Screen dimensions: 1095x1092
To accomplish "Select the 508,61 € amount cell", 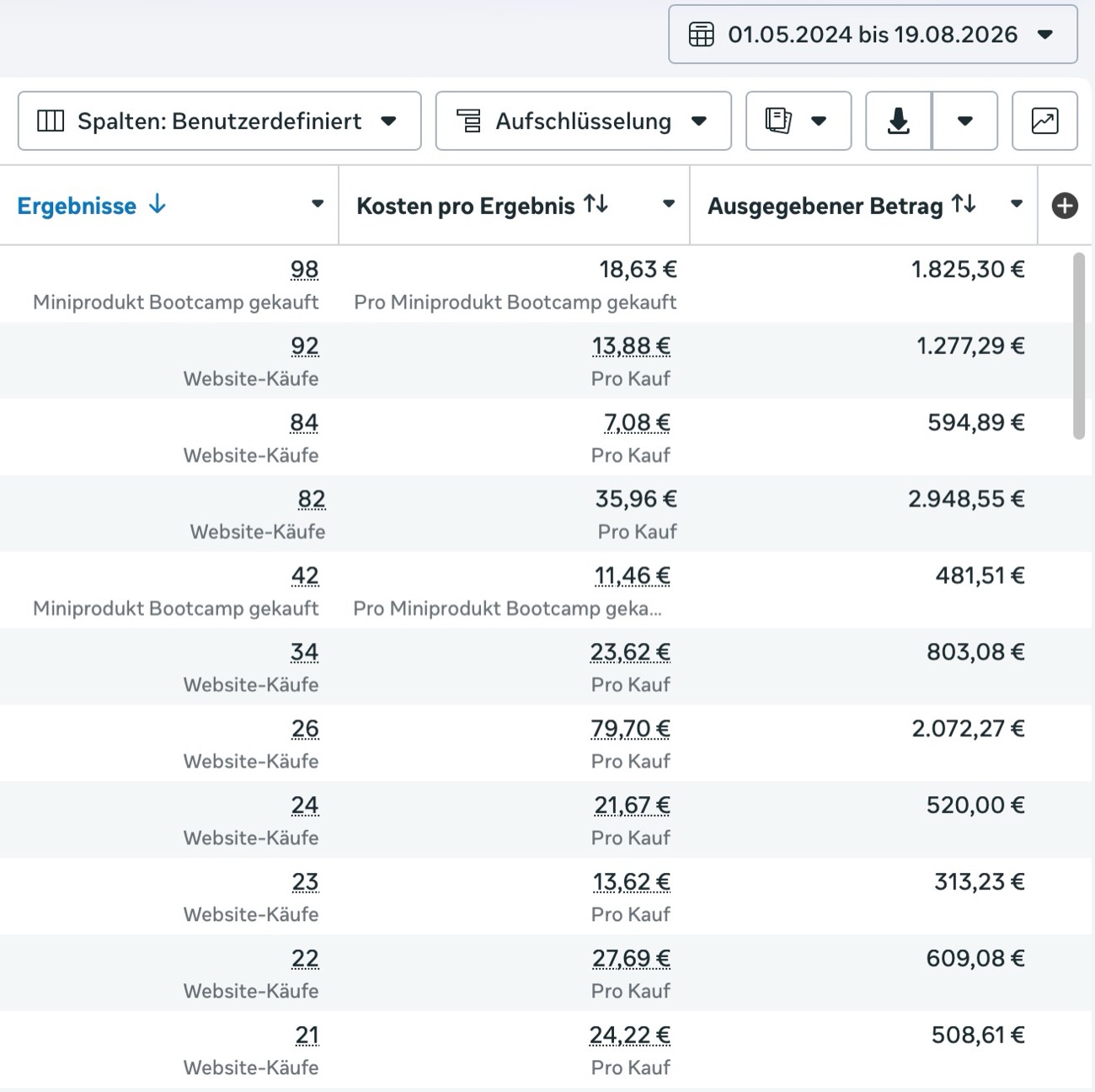I will (978, 1036).
